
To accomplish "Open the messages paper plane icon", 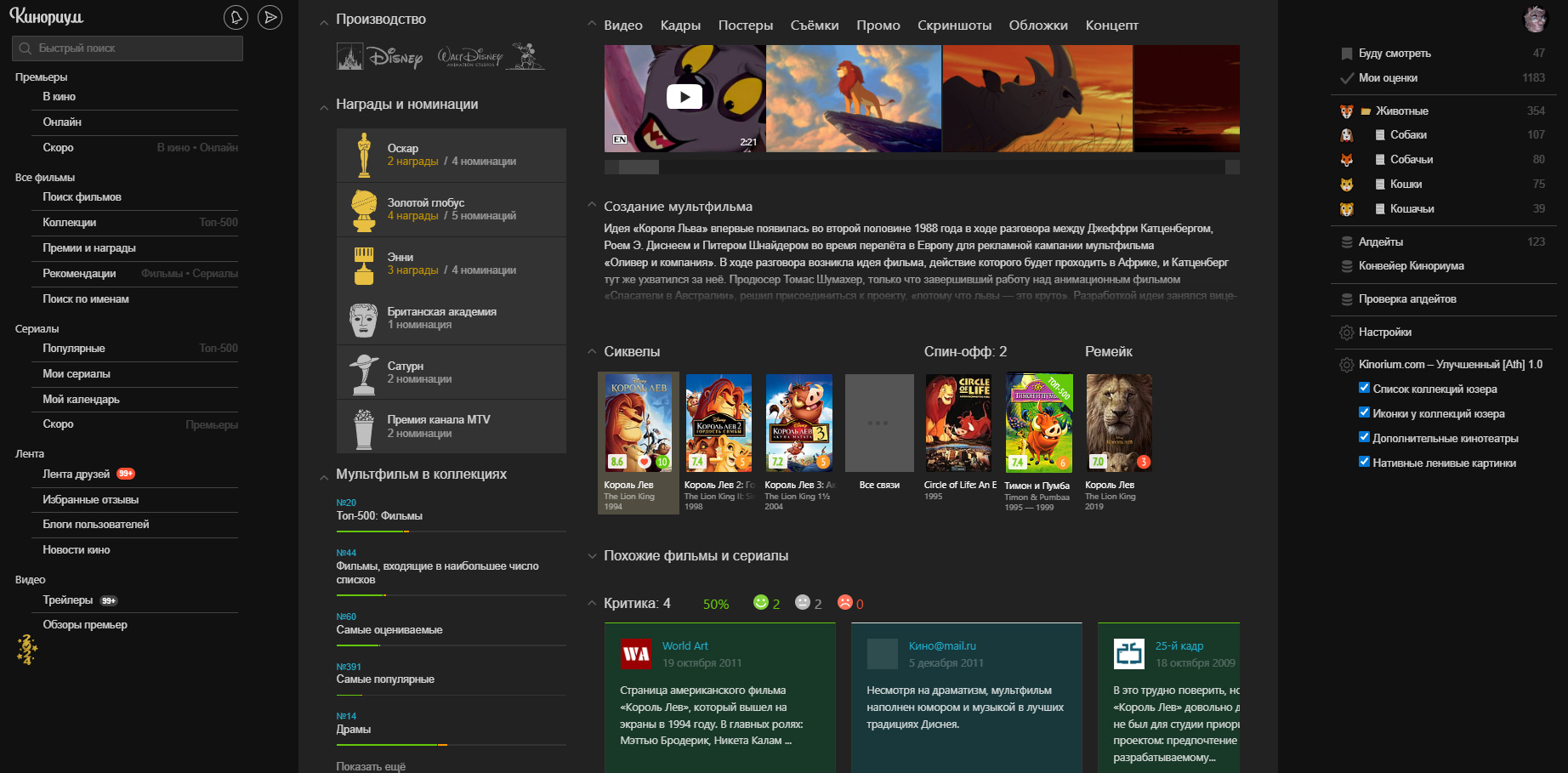I will point(270,17).
